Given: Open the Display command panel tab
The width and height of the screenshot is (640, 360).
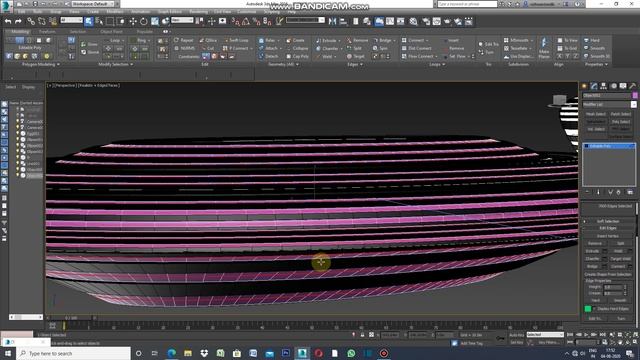Looking at the screenshot, I should pyautogui.click(x=623, y=86).
